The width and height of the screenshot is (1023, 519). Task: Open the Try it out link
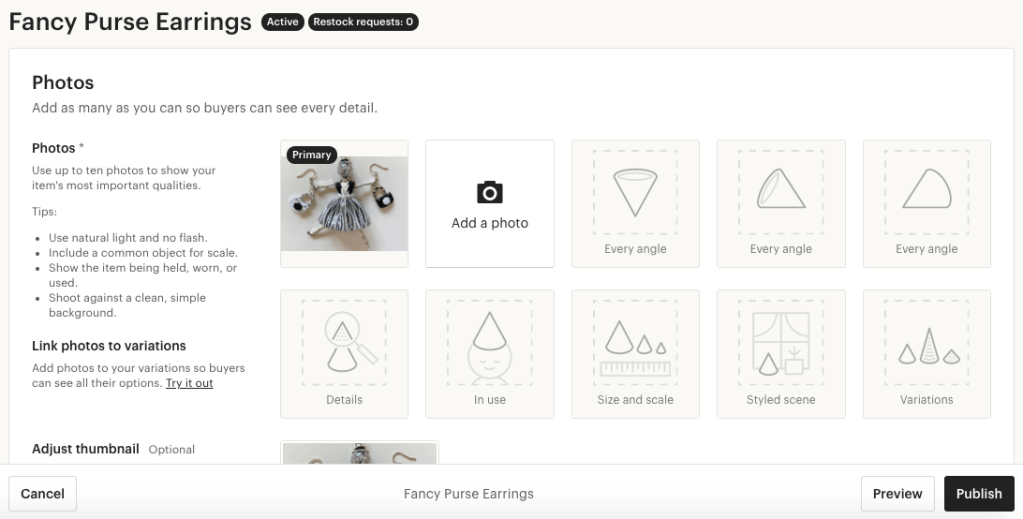(x=189, y=383)
